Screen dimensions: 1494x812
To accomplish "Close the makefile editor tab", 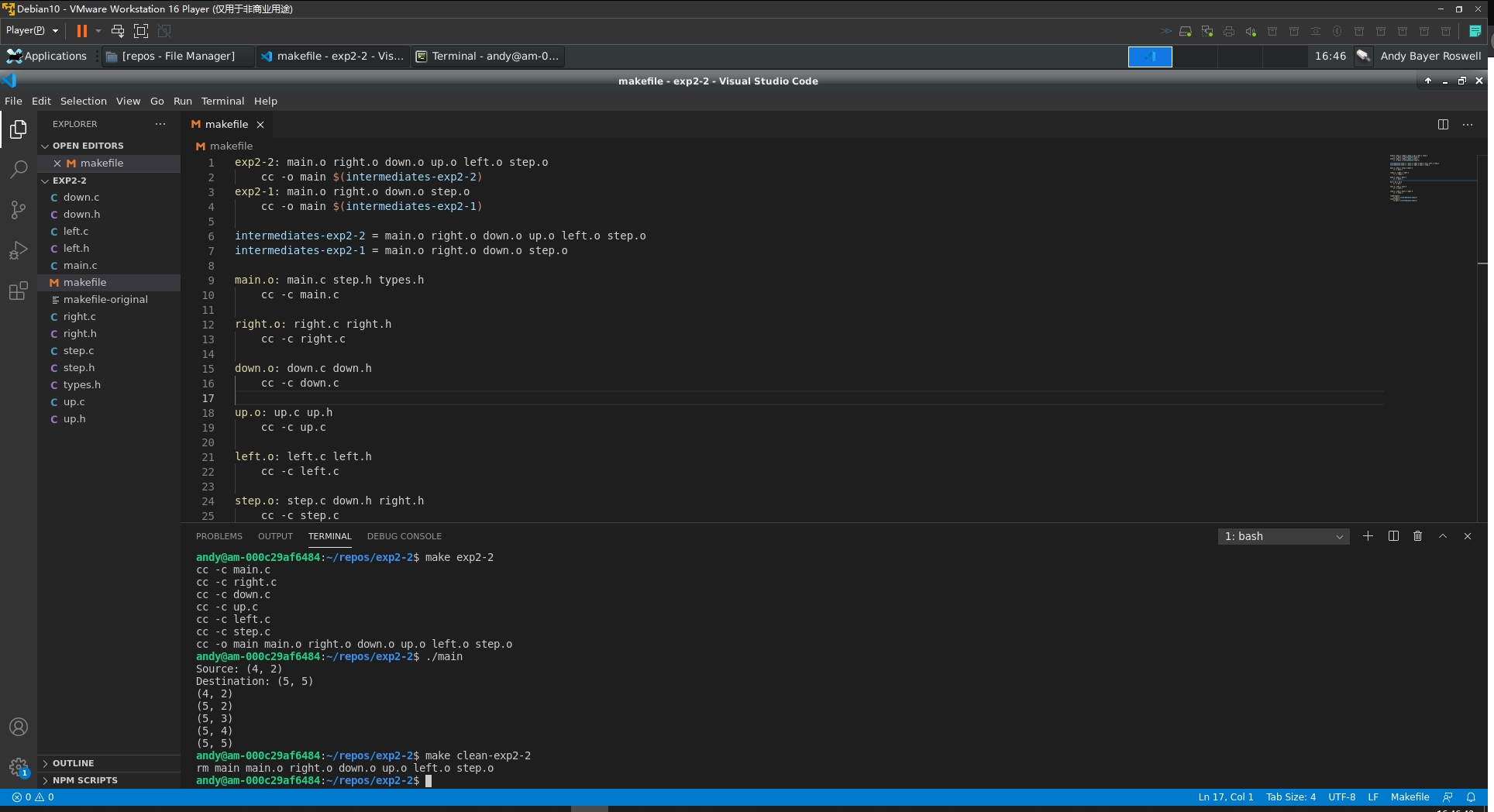I will 260,125.
